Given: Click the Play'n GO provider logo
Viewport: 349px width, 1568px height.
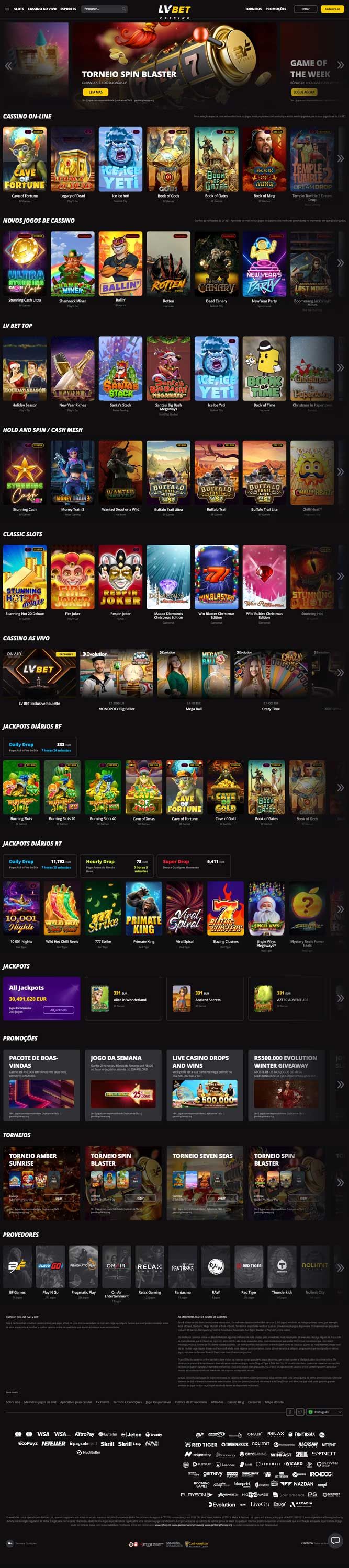Looking at the screenshot, I should 51,1265.
